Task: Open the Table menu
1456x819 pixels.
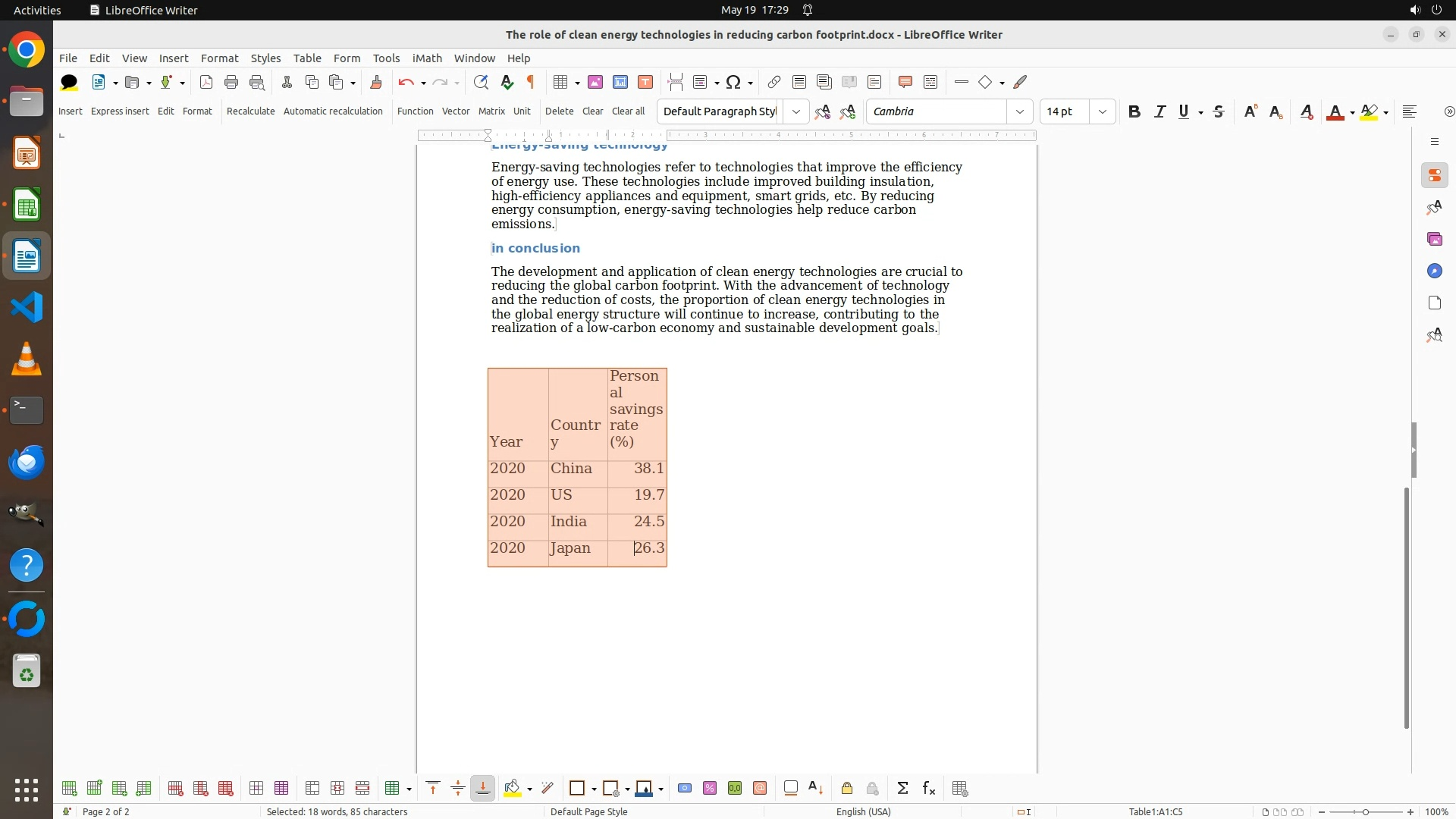Action: (307, 58)
